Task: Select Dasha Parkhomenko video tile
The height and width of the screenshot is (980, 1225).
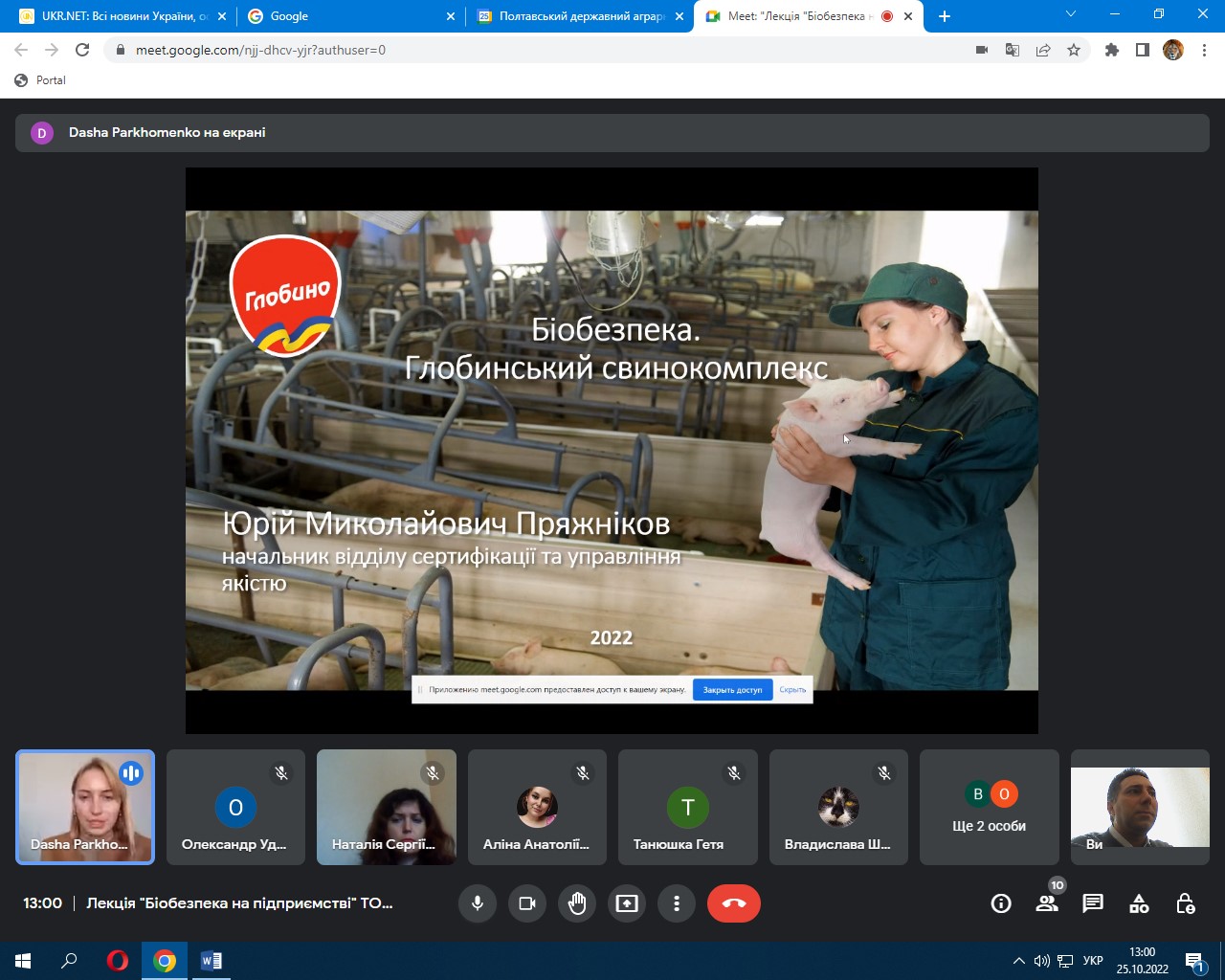Action: [85, 807]
